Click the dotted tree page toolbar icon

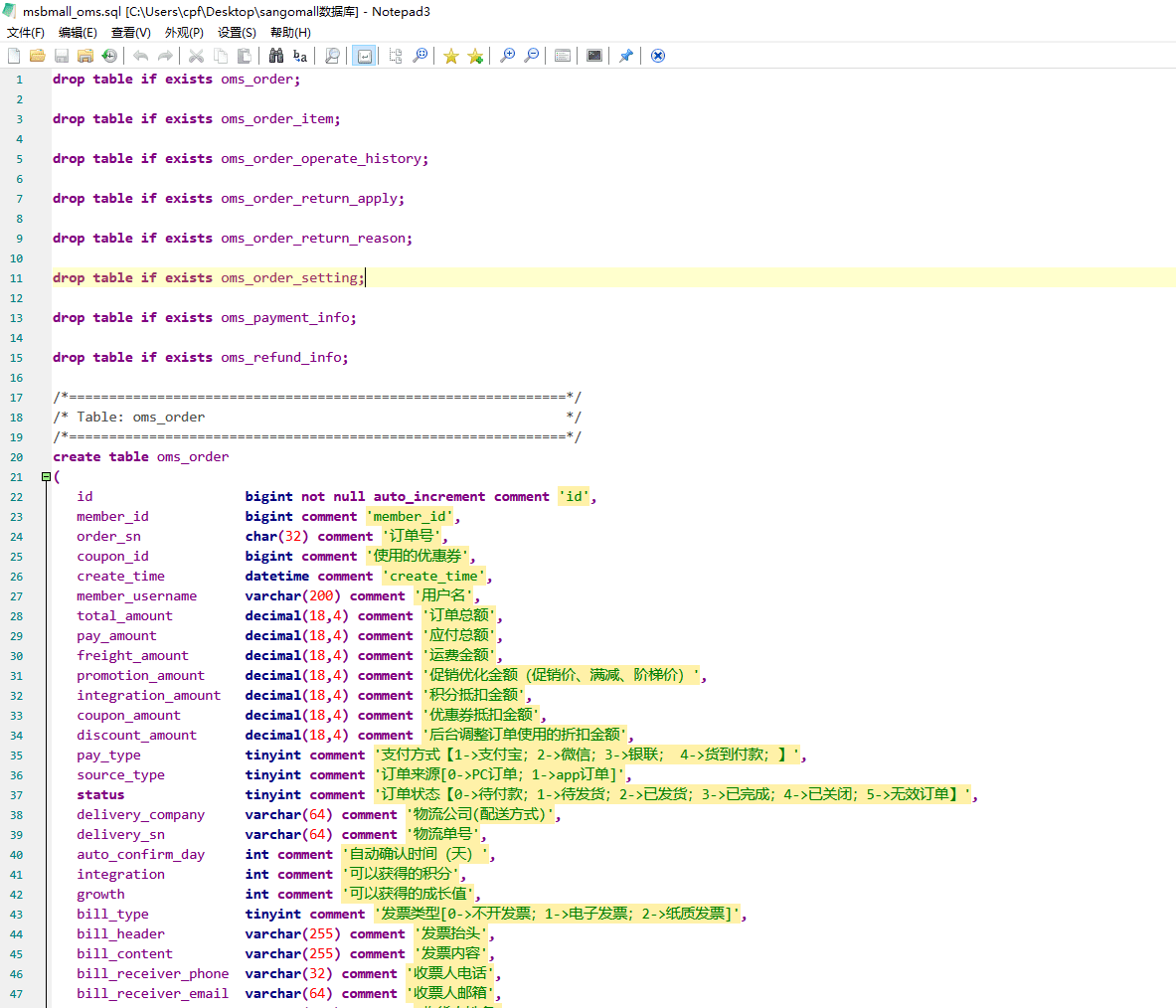pos(396,56)
